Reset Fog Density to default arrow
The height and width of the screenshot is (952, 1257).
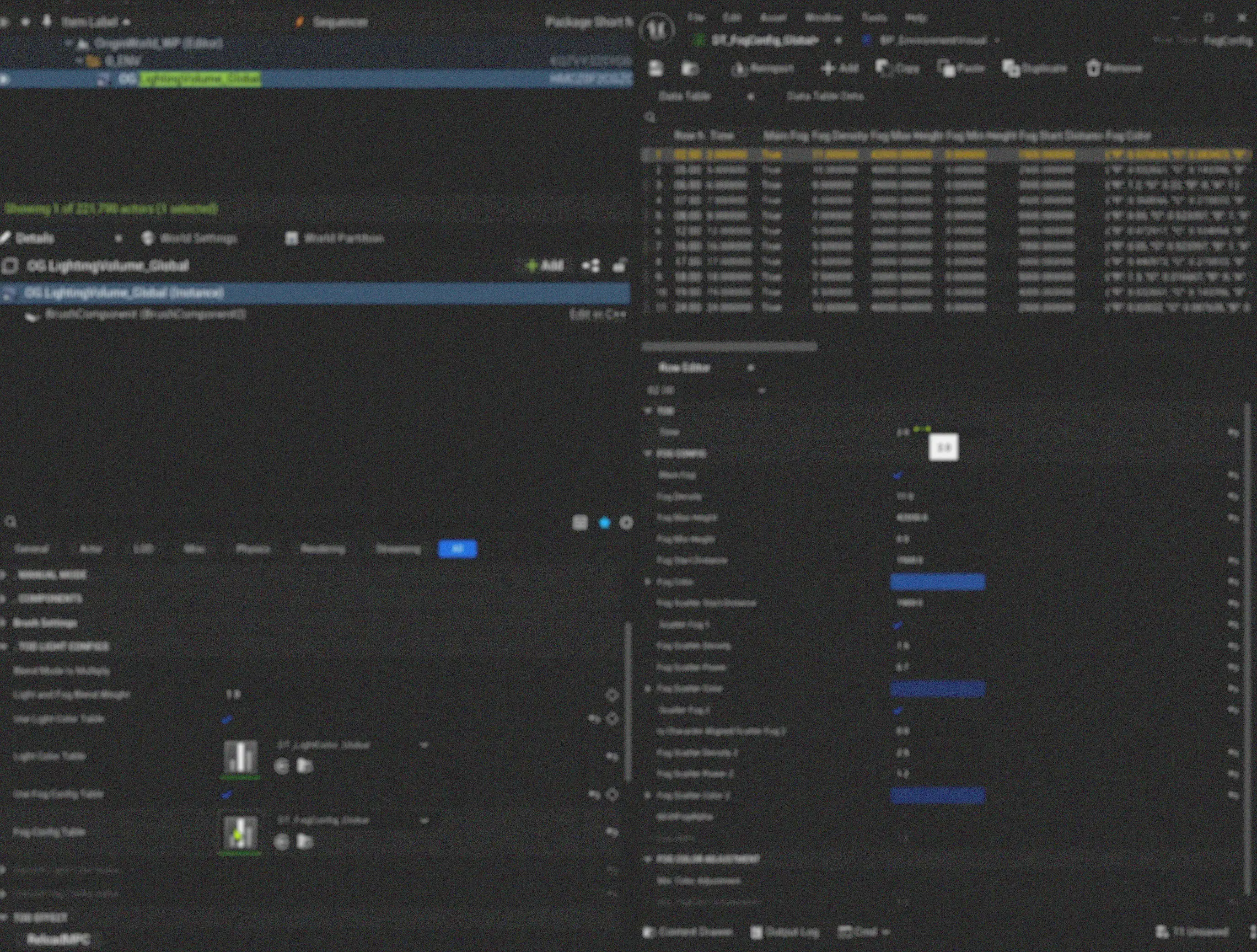tap(1233, 497)
